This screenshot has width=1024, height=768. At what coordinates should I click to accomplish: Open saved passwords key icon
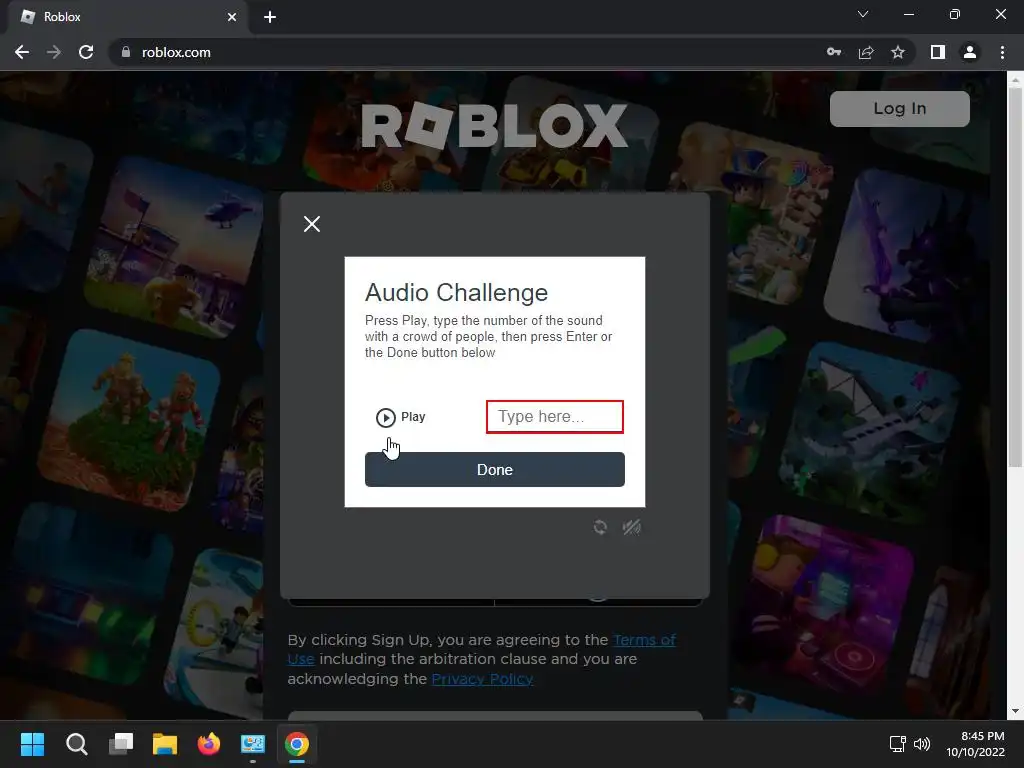tap(834, 52)
